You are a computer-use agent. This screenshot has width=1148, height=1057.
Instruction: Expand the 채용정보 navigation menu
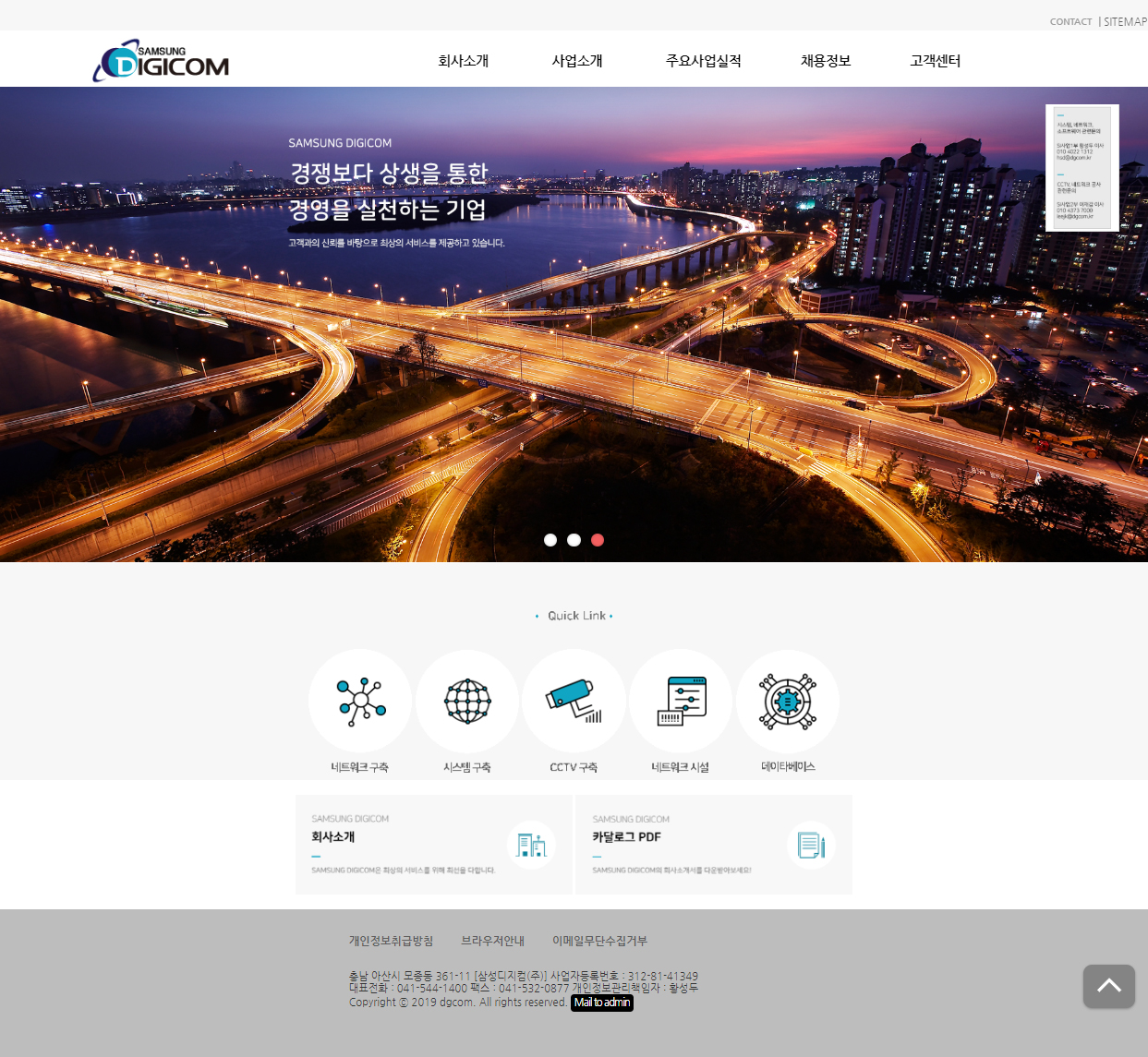click(826, 61)
